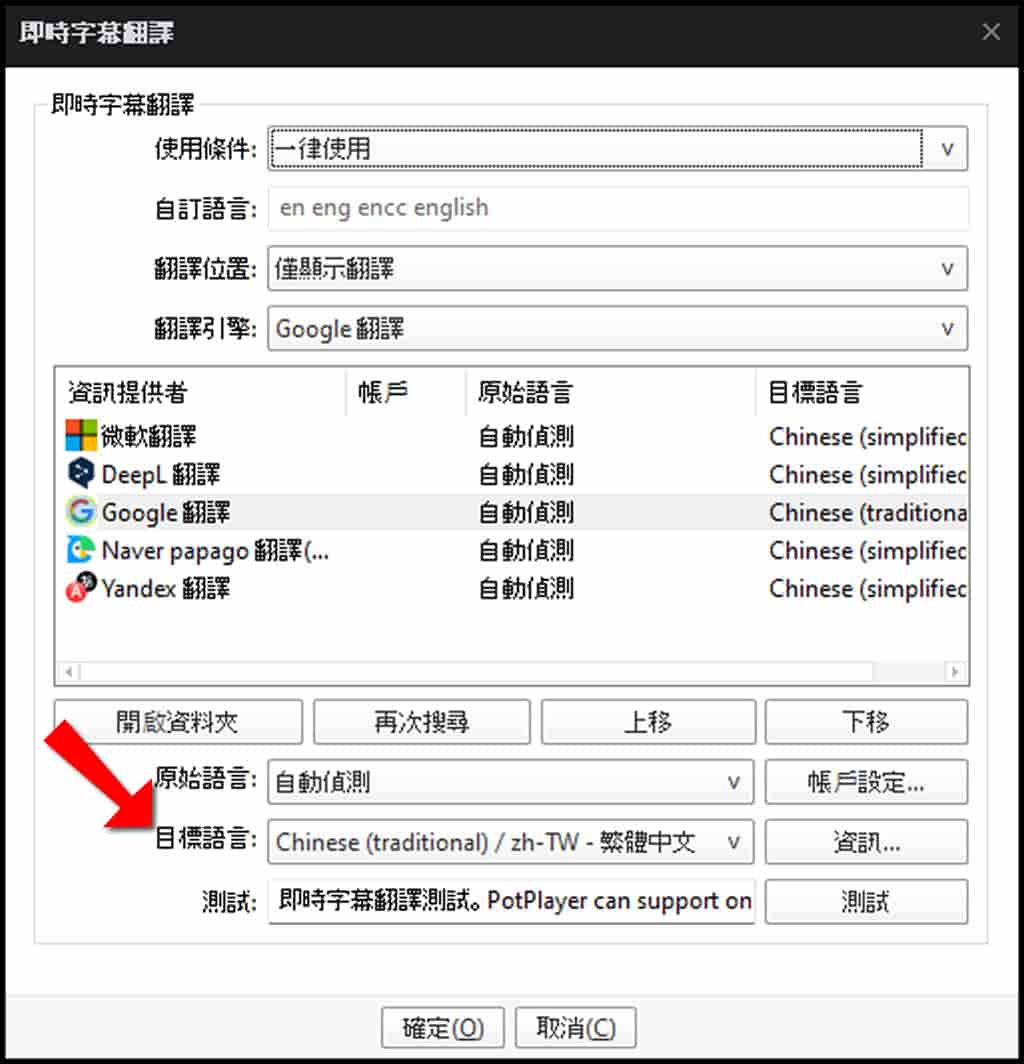Click the 目標語言 column header

pyautogui.click(x=862, y=392)
